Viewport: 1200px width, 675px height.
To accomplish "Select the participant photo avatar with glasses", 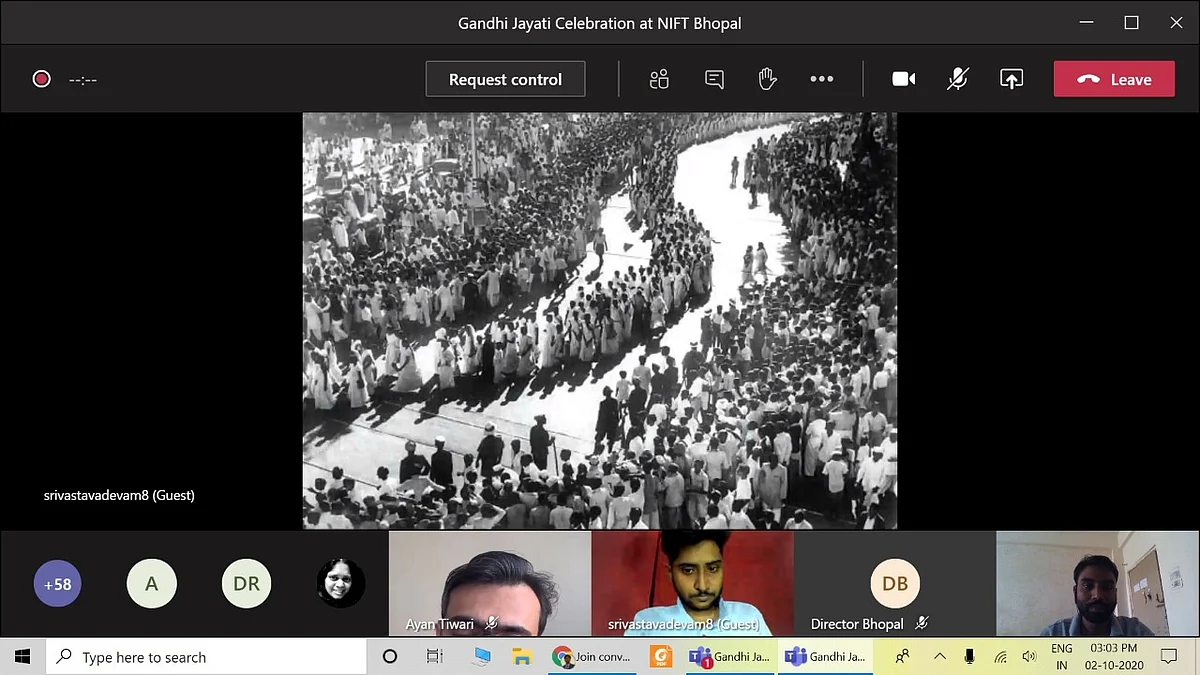I will pyautogui.click(x=341, y=584).
